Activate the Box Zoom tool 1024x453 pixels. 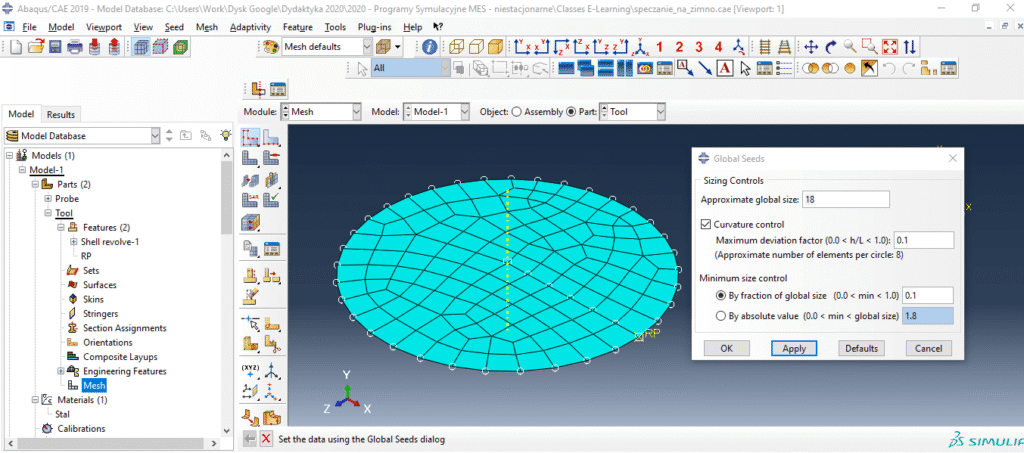(870, 47)
